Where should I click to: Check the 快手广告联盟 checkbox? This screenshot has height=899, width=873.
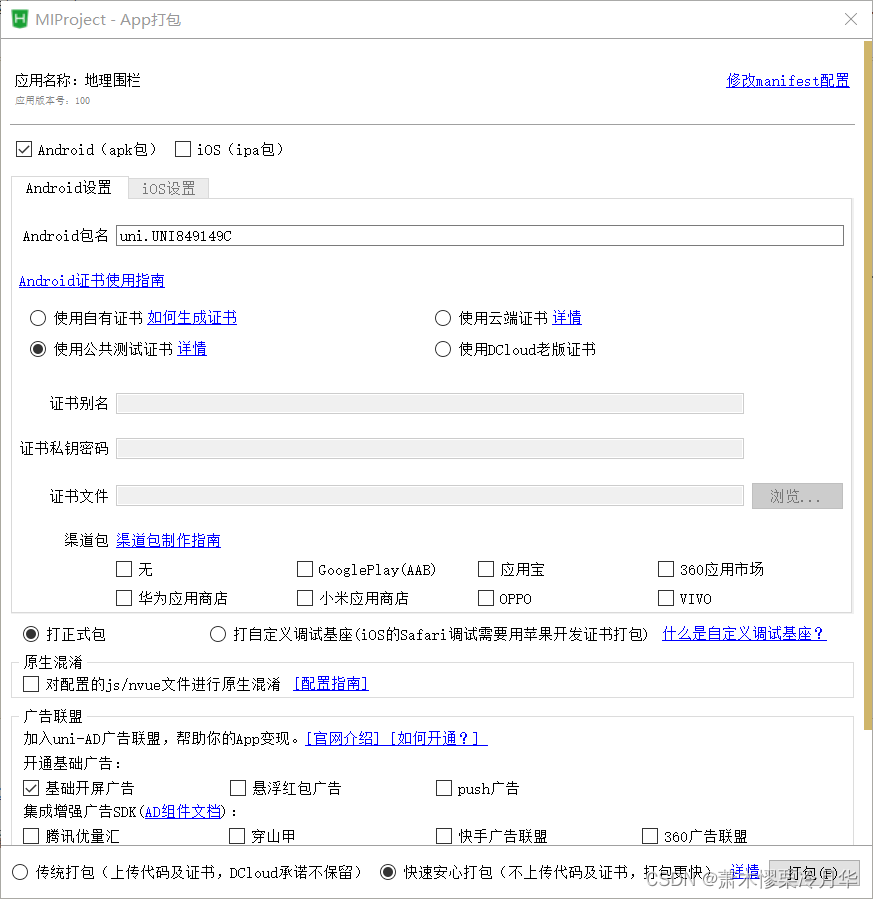pos(444,836)
